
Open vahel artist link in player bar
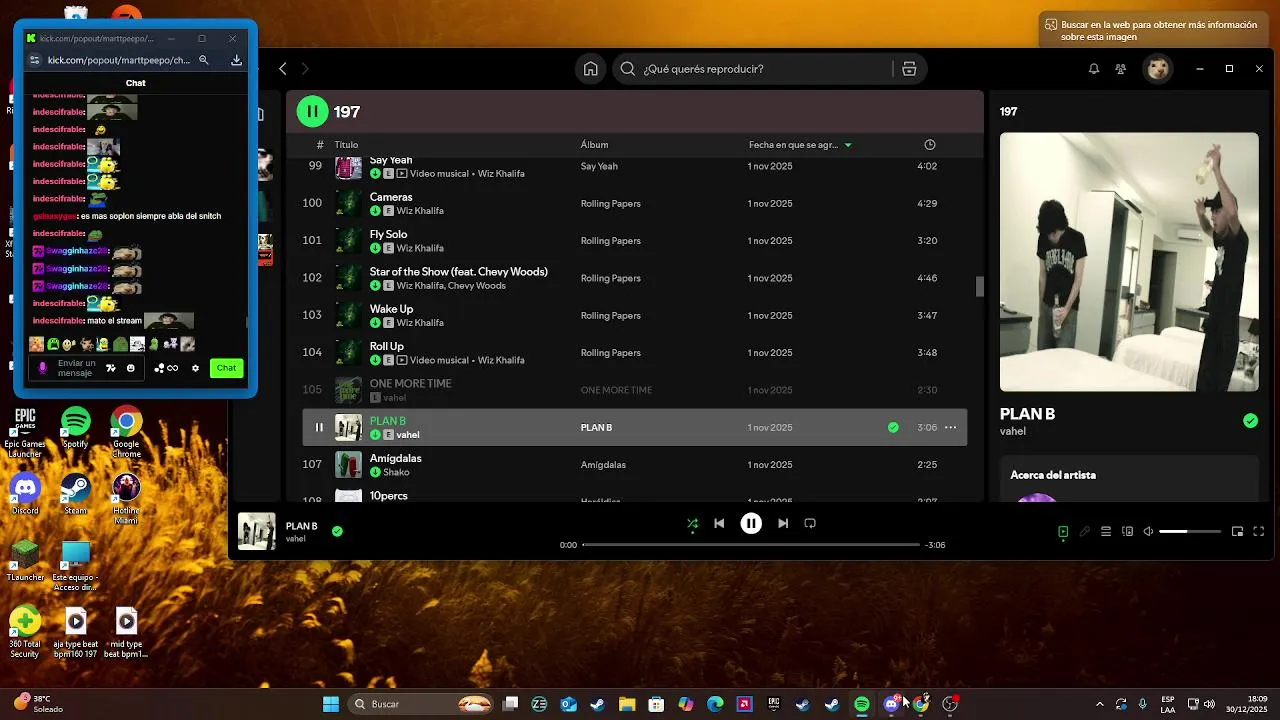click(296, 539)
